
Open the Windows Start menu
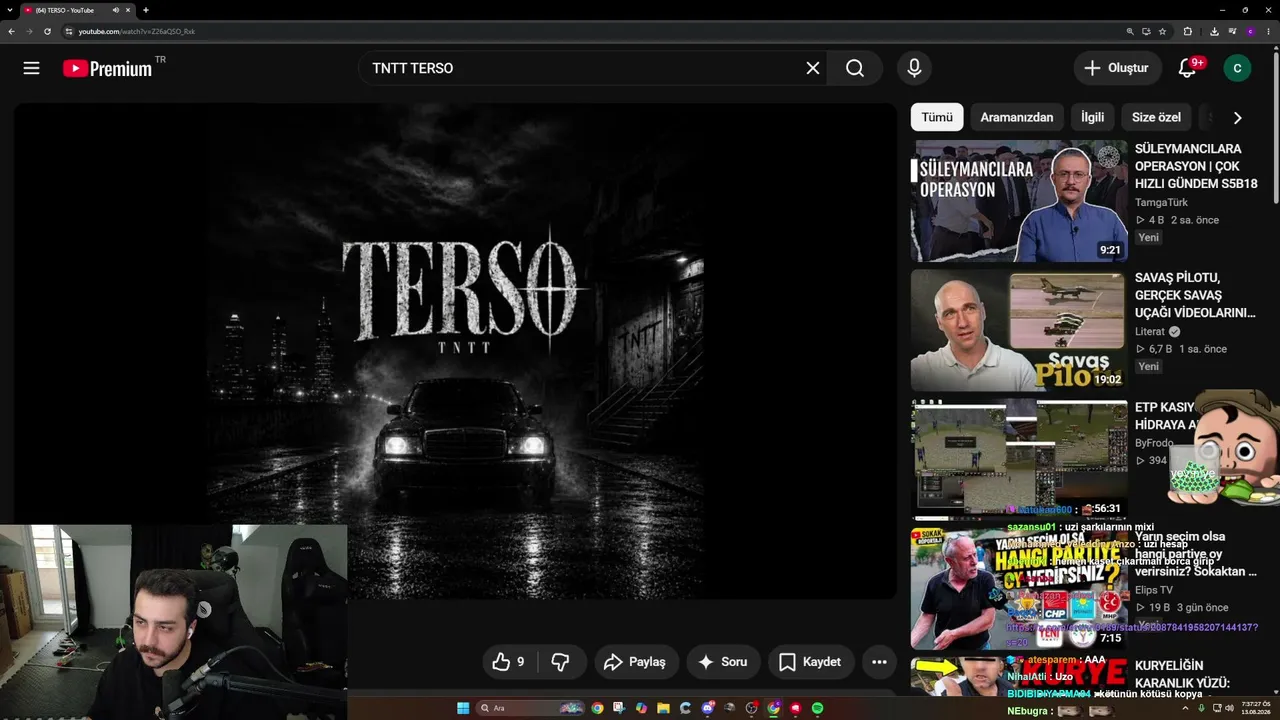(463, 708)
